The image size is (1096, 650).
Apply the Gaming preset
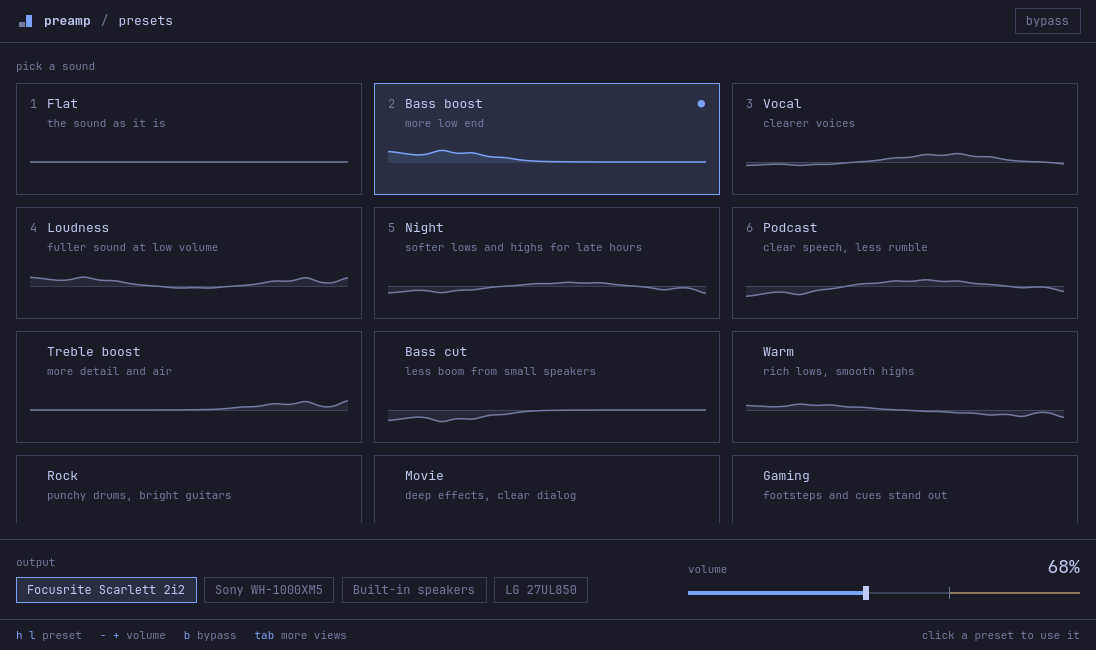904,489
